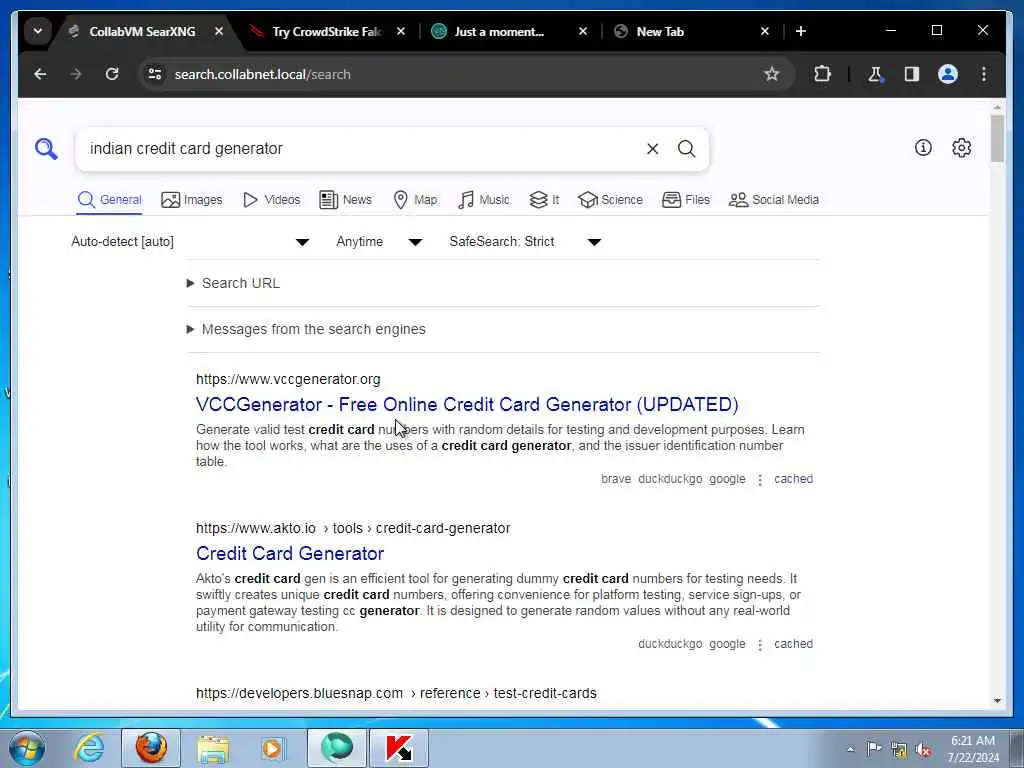Open the tab search dropdown arrow

(x=38, y=31)
